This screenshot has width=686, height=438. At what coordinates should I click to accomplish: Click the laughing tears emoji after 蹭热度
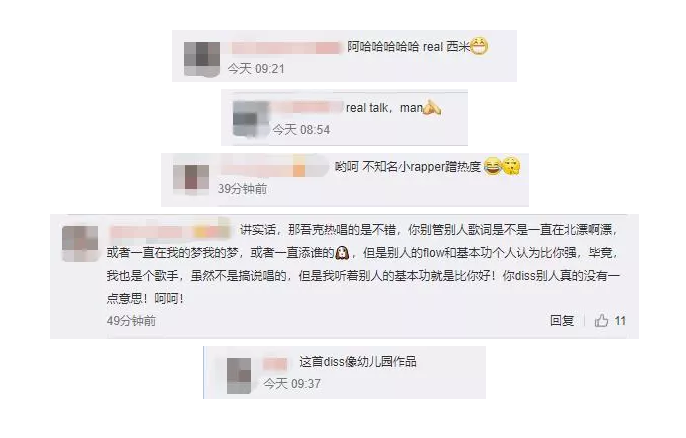[493, 166]
